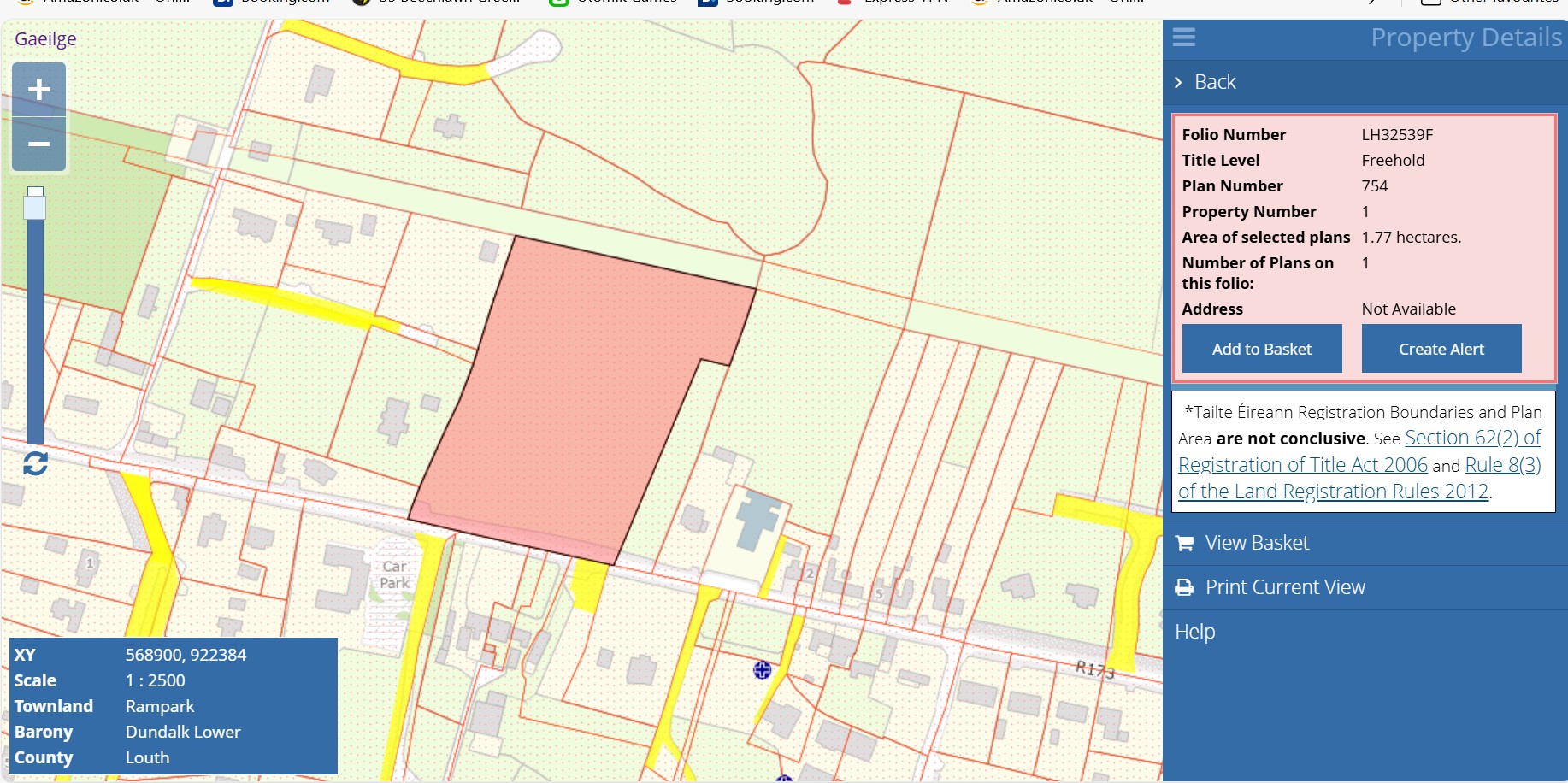Click the chevron arrow beside Back

point(1178,82)
